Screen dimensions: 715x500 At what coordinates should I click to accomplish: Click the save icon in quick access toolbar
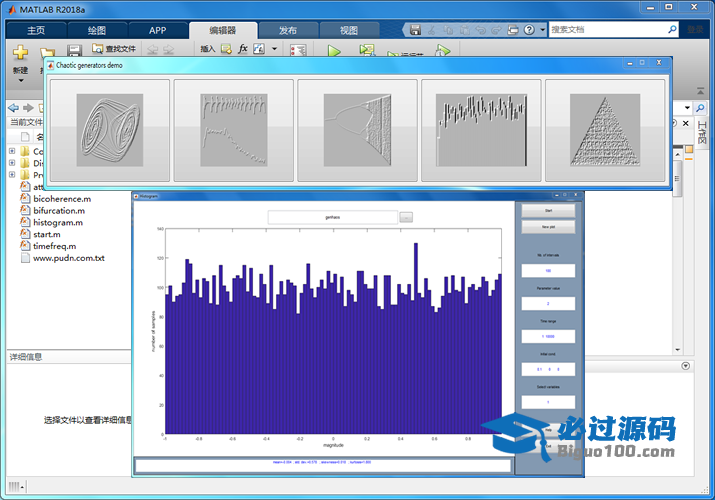coord(415,30)
